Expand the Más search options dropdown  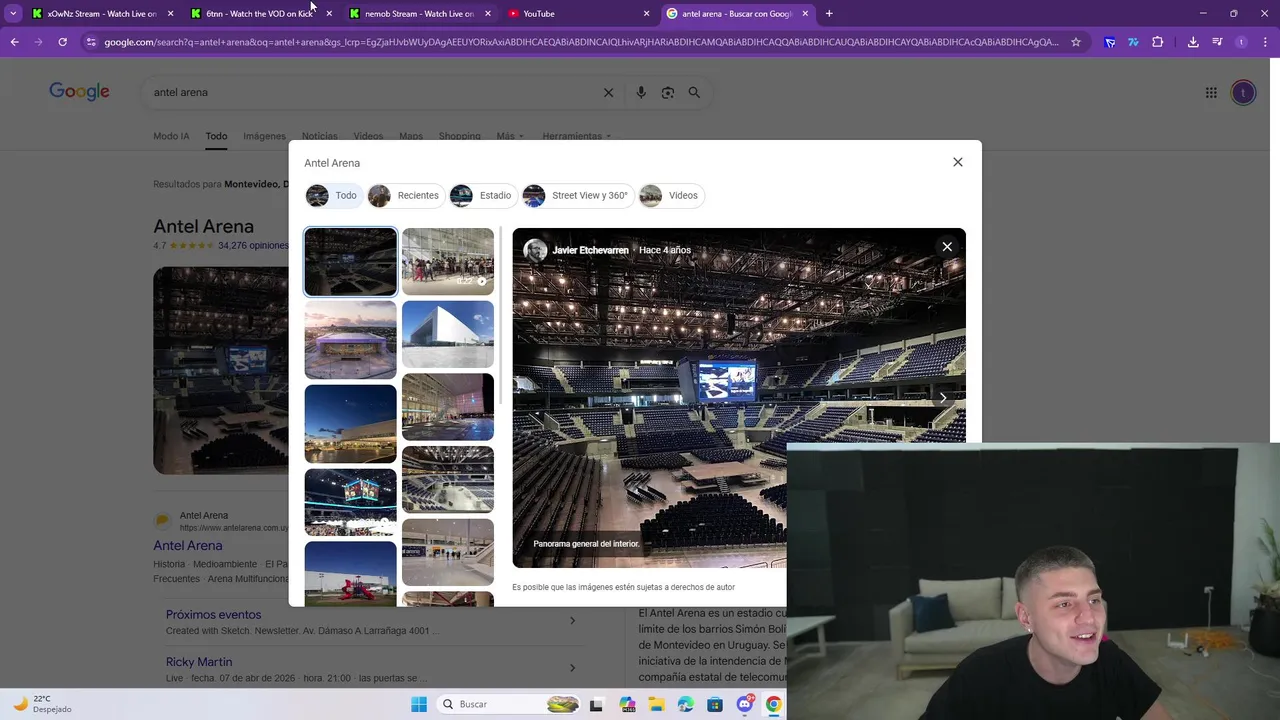(x=510, y=136)
